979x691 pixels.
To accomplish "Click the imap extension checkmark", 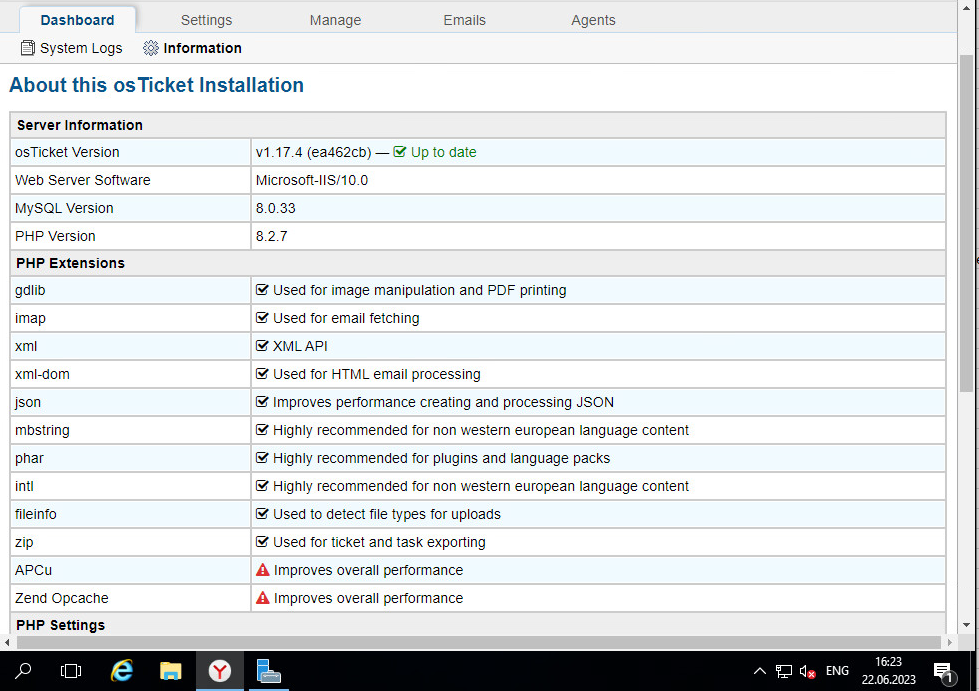I will [x=263, y=318].
